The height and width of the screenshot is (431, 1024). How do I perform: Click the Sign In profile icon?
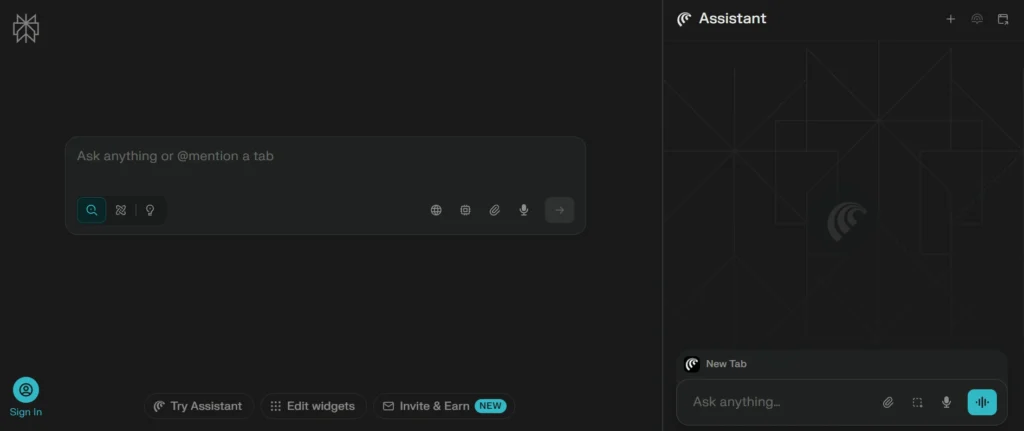coord(26,390)
